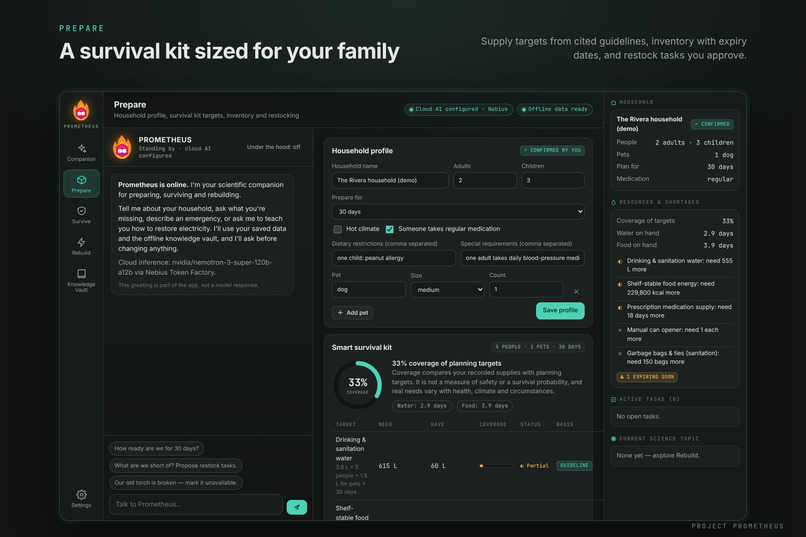Open the Companion sidebar section

coord(81,153)
